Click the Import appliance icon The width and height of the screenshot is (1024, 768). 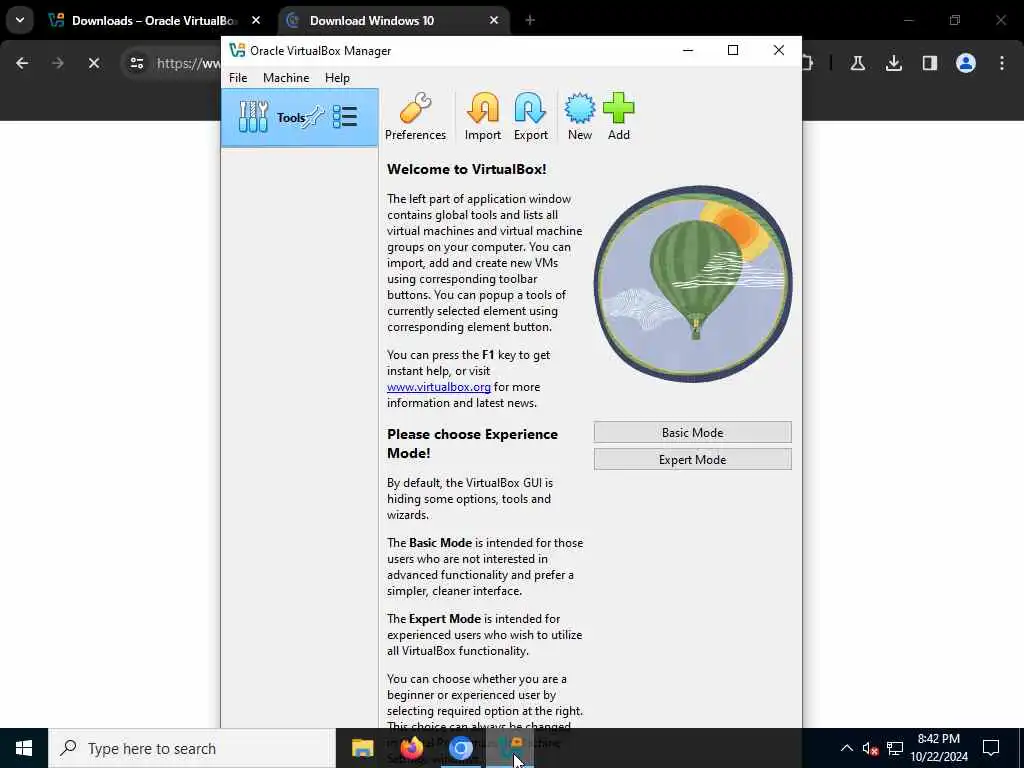pyautogui.click(x=483, y=117)
